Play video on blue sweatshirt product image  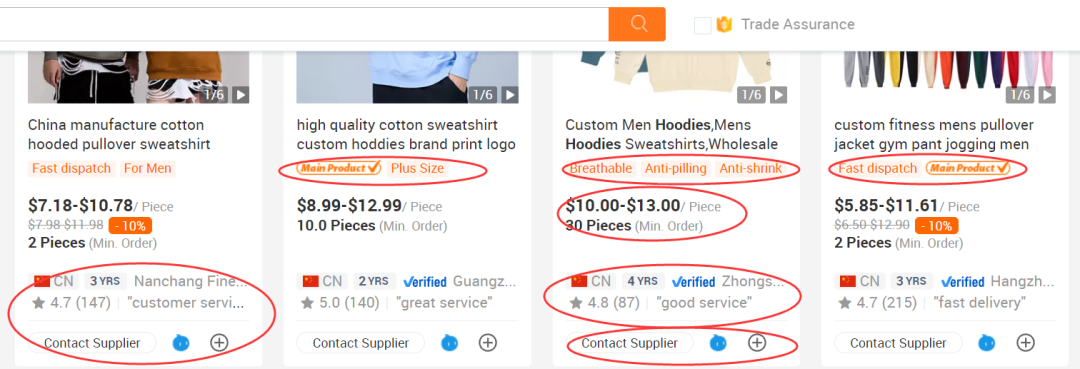[x=509, y=94]
